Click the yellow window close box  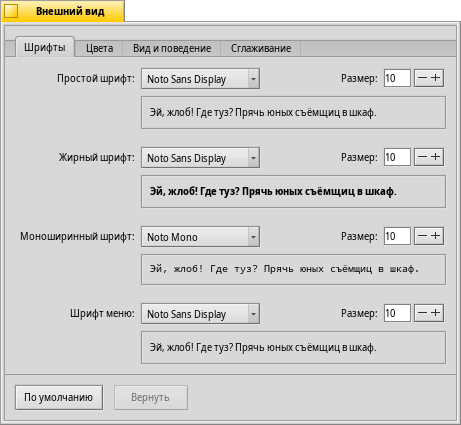tap(11, 11)
